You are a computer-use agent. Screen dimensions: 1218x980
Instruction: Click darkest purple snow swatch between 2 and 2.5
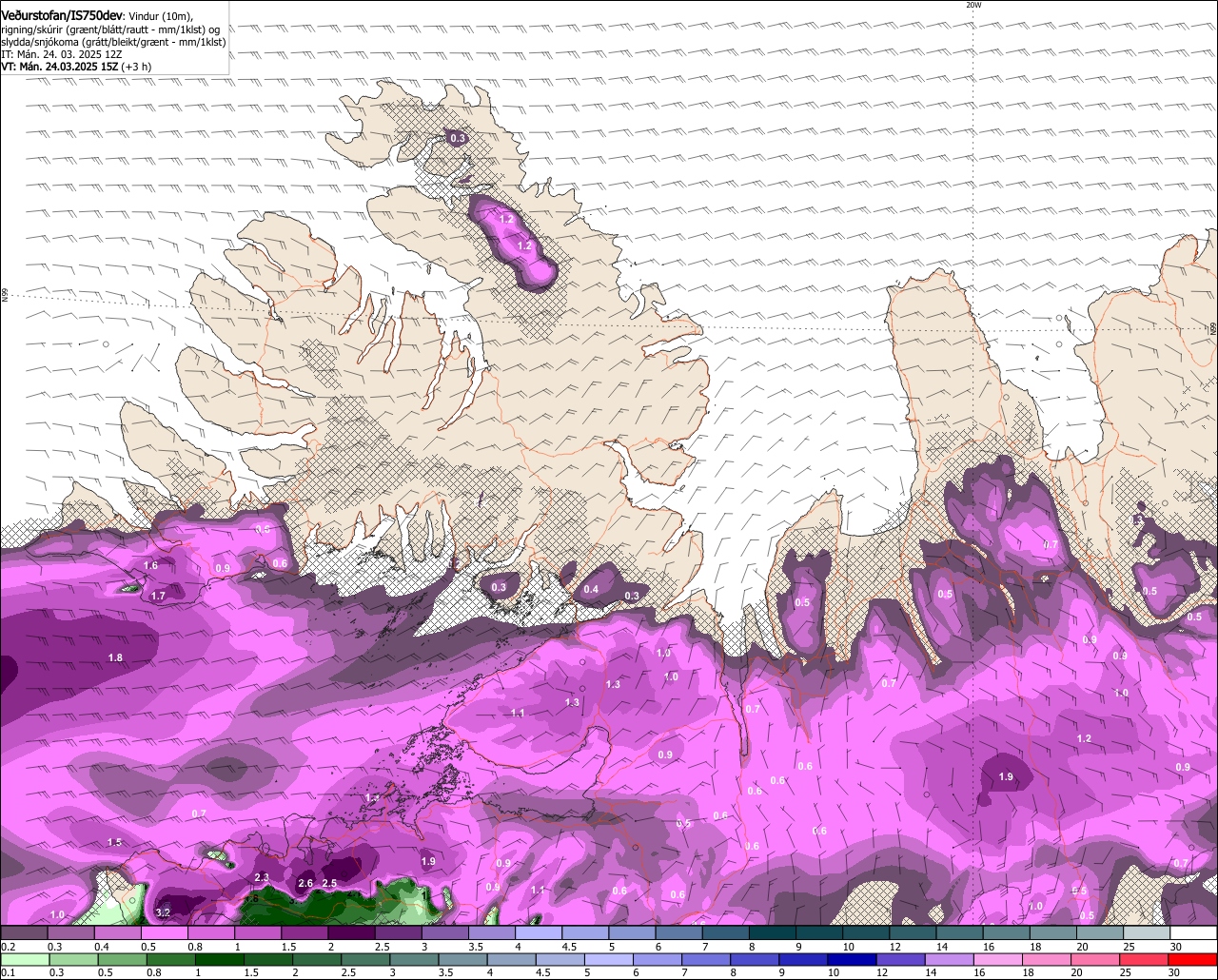click(x=351, y=932)
